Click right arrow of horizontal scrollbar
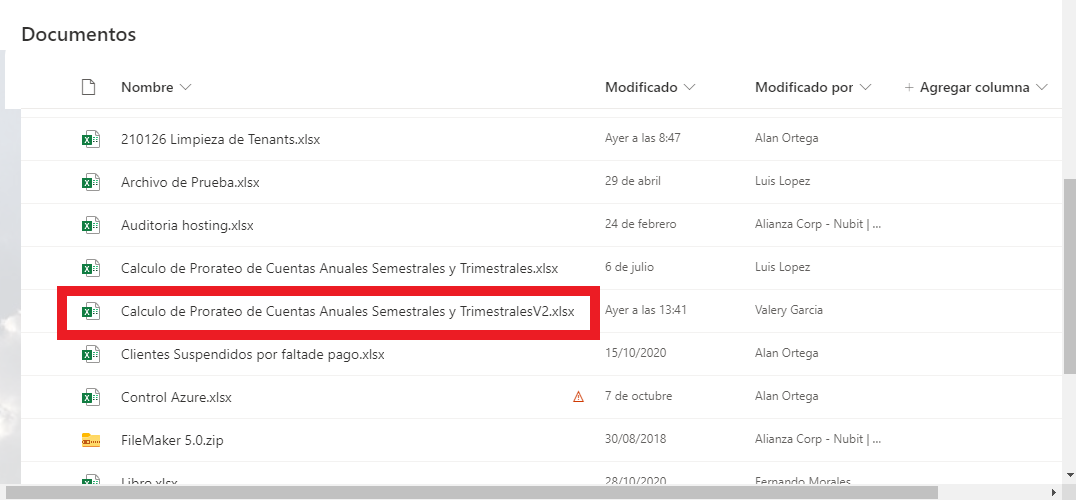1076x500 pixels. pyautogui.click(x=1054, y=492)
